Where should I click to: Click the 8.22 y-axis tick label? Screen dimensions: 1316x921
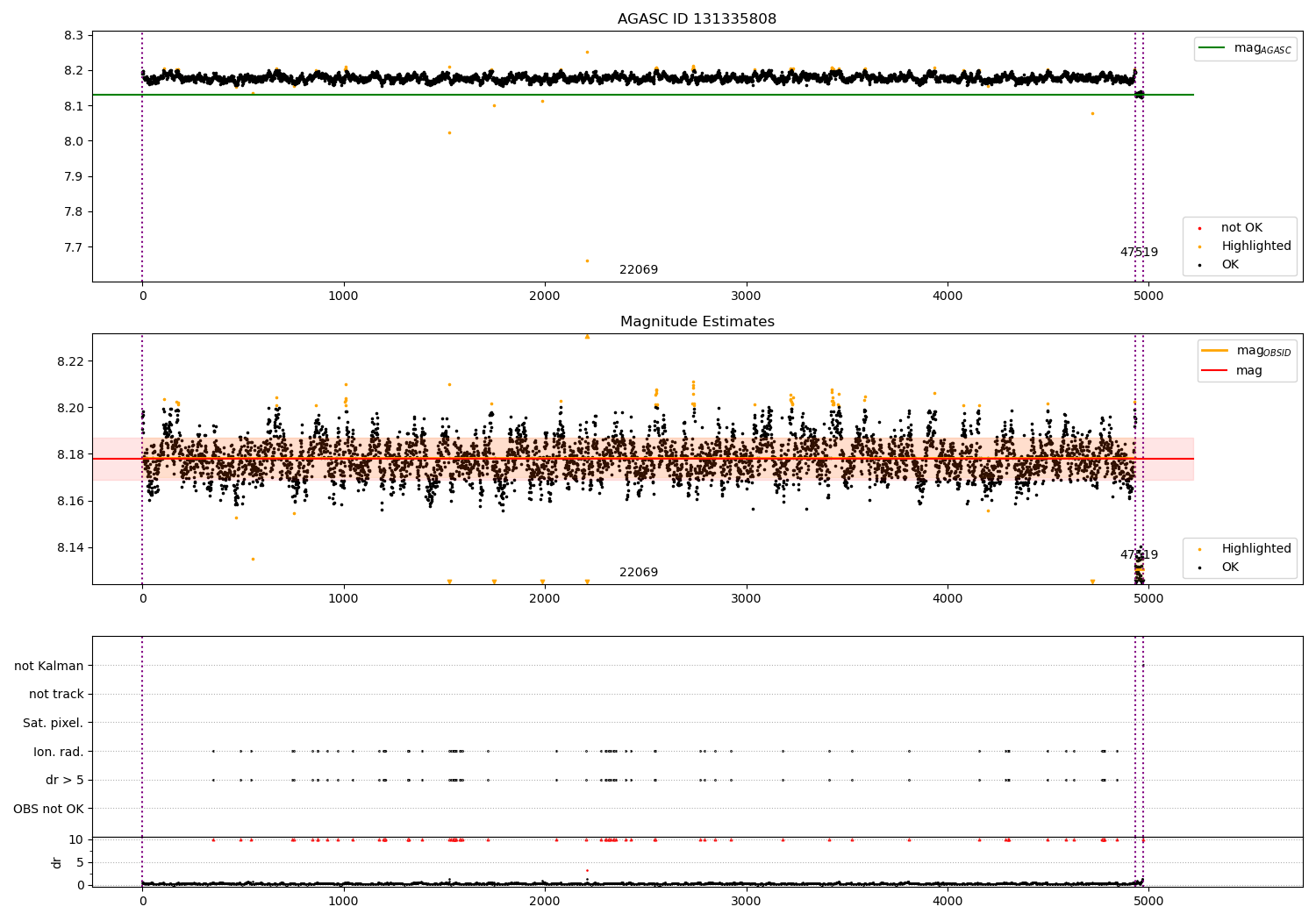tap(71, 361)
